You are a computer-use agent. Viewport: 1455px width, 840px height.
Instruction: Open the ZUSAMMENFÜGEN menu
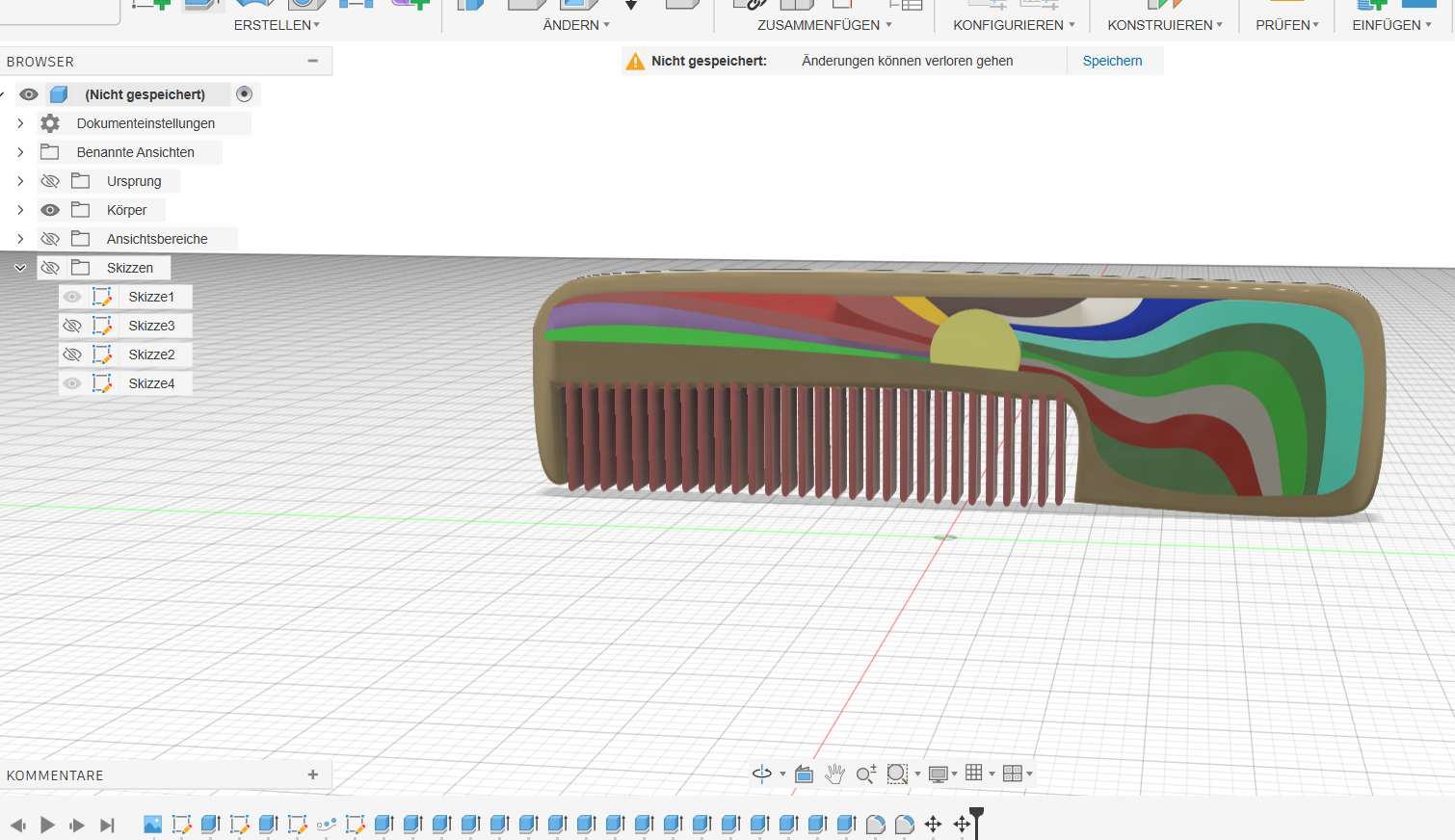tap(825, 25)
